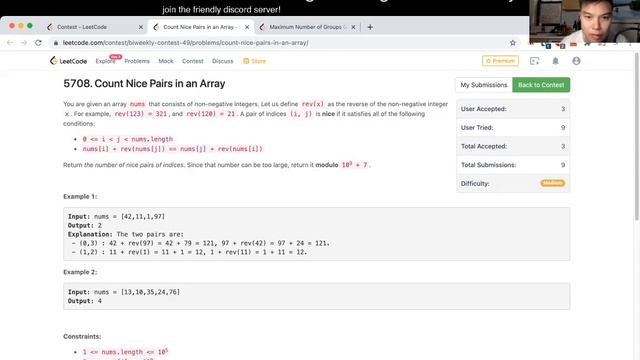
Task: Click the Example 2 heading
Action: pos(80,272)
